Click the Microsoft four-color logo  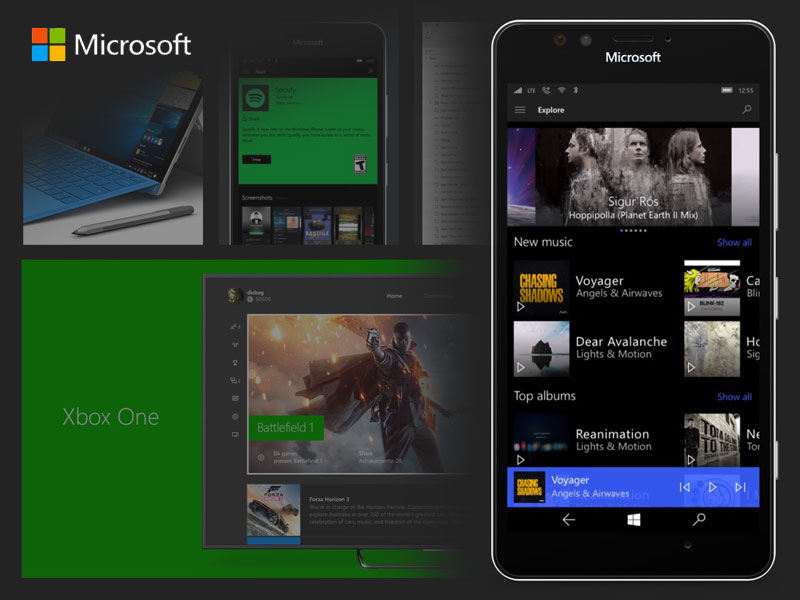[48, 44]
